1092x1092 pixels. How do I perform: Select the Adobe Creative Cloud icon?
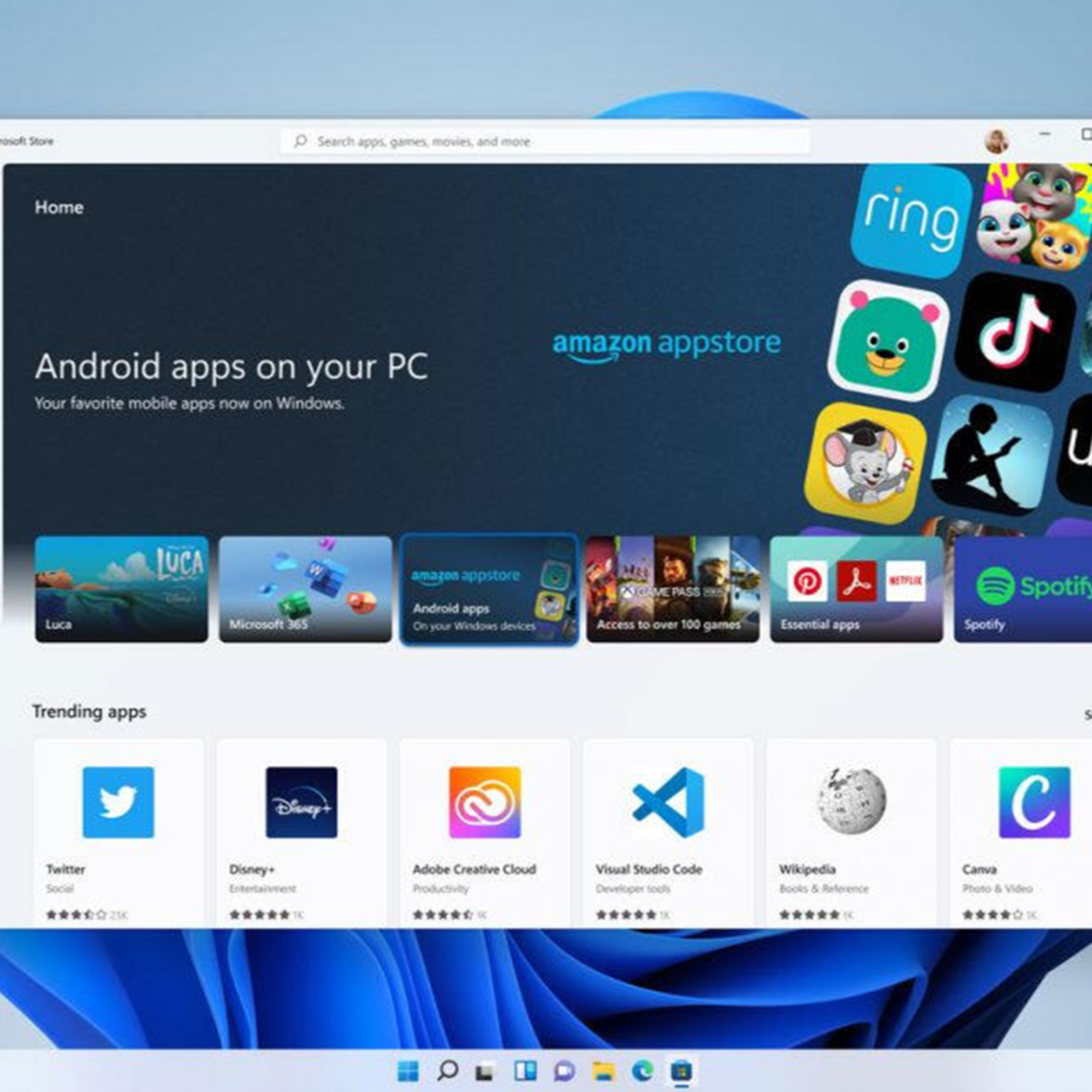pyautogui.click(x=485, y=802)
